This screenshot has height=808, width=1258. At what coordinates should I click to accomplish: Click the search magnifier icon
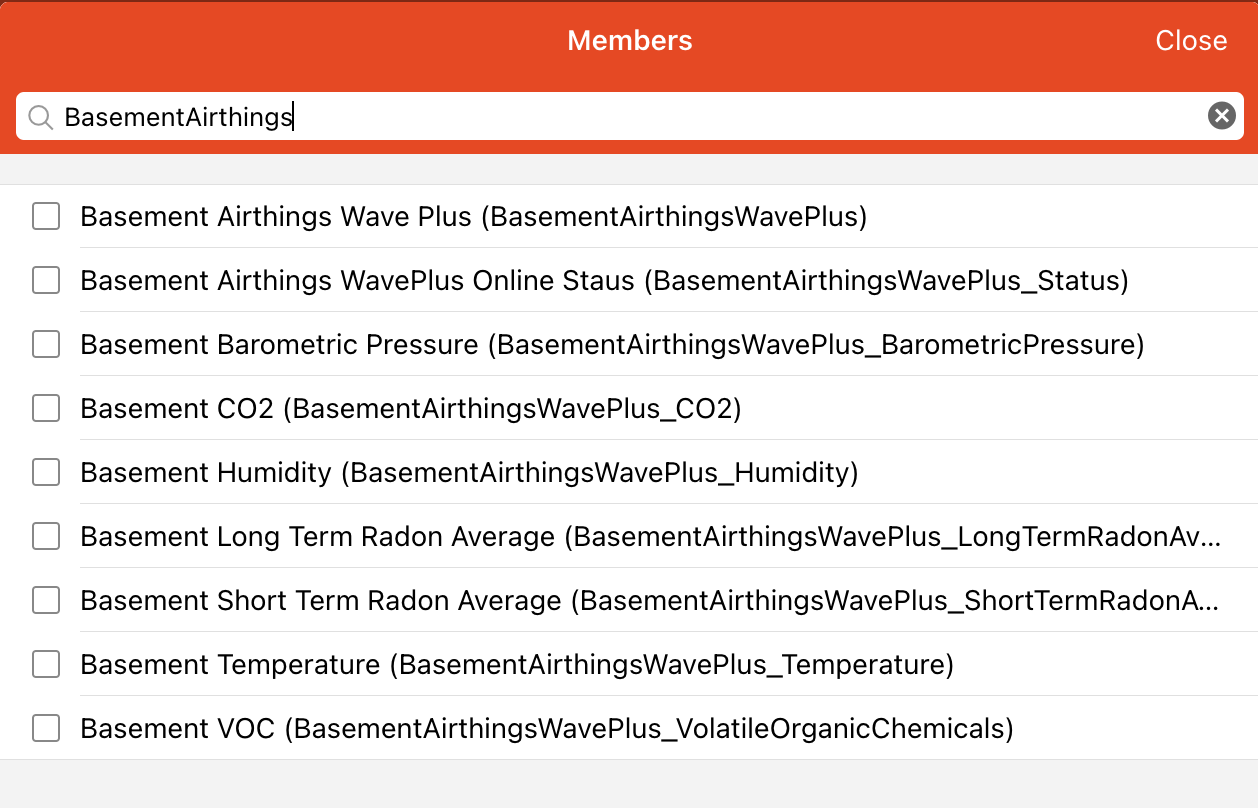(x=40, y=117)
